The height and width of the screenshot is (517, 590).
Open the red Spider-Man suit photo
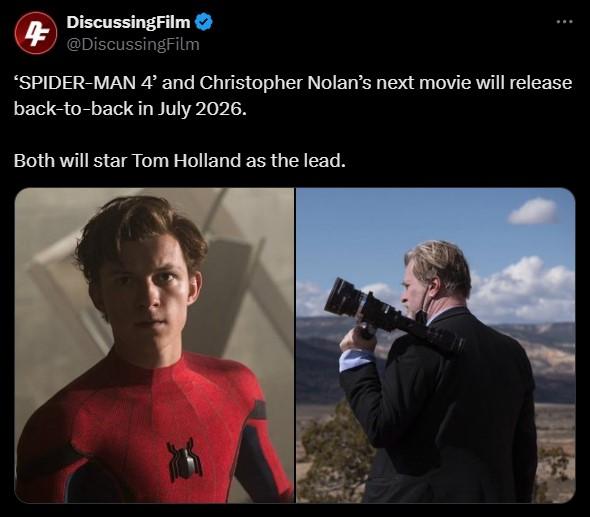[154, 345]
